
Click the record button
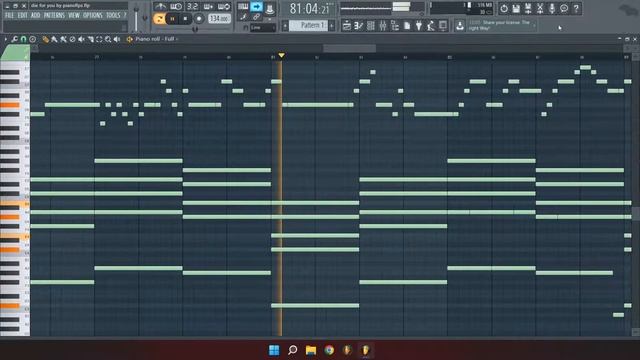tap(199, 19)
